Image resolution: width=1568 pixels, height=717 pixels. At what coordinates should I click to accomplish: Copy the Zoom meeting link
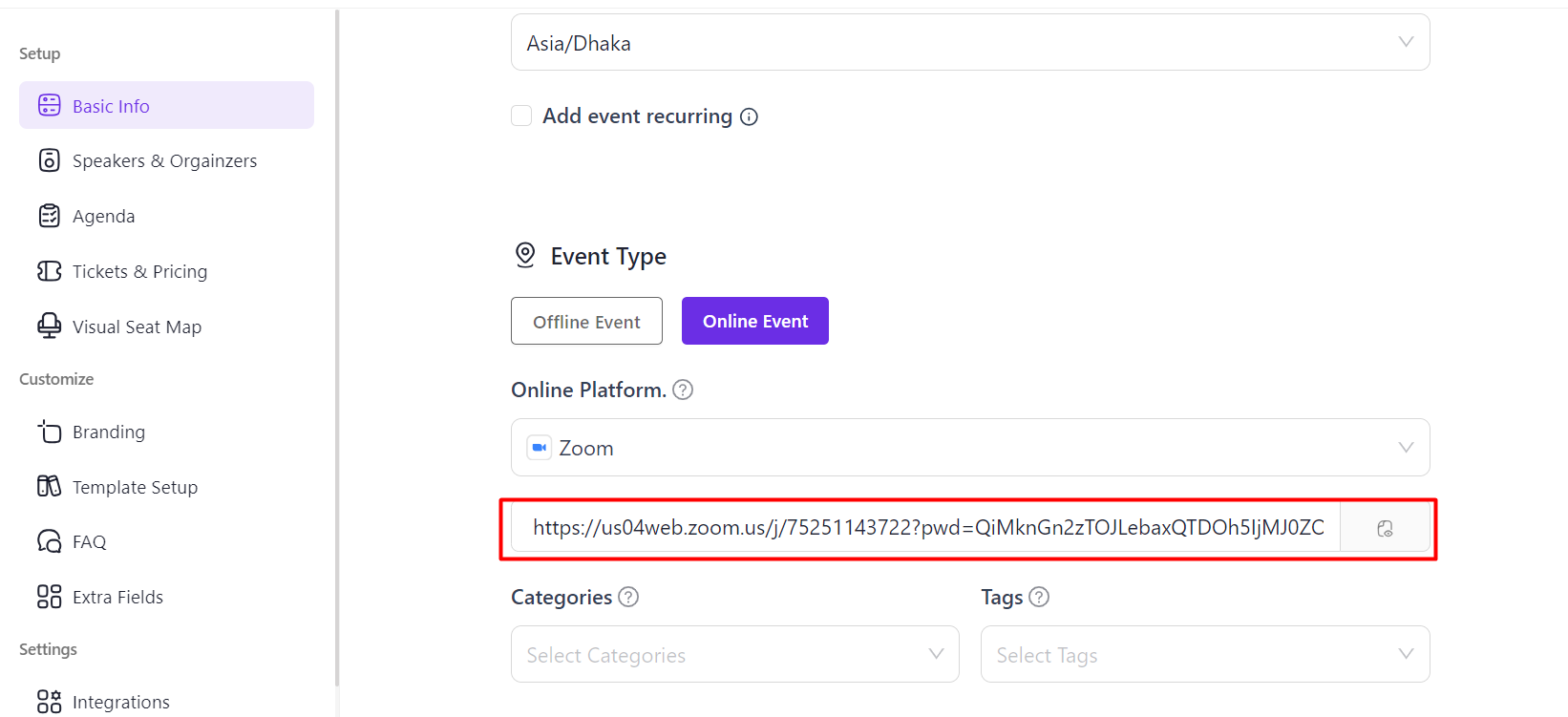click(x=1385, y=528)
